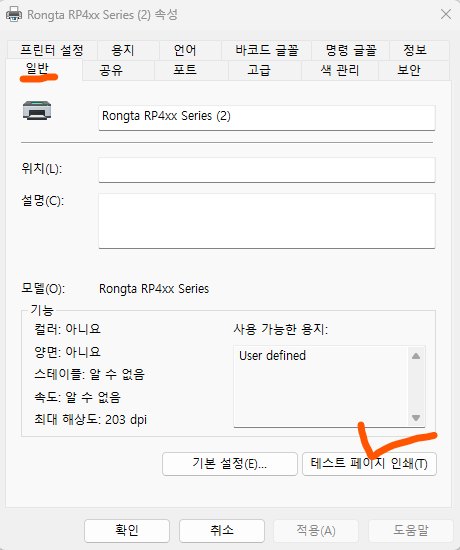460x550 pixels.
Task: Click the 도움말 help button
Action: coord(411,530)
